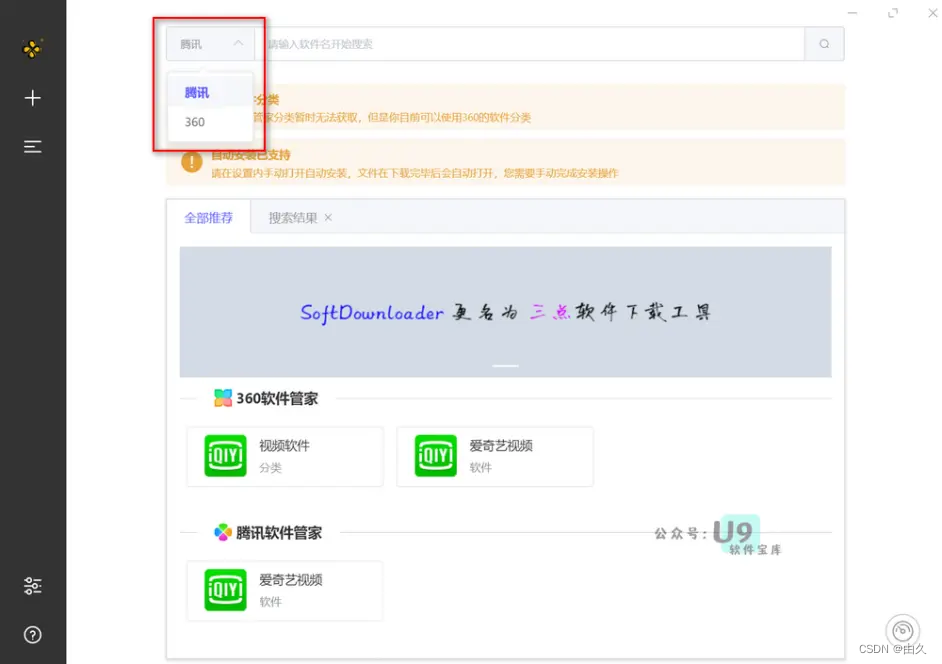Click the app logo in sidebar
Viewport: 942px width, 664px height.
coord(32,49)
